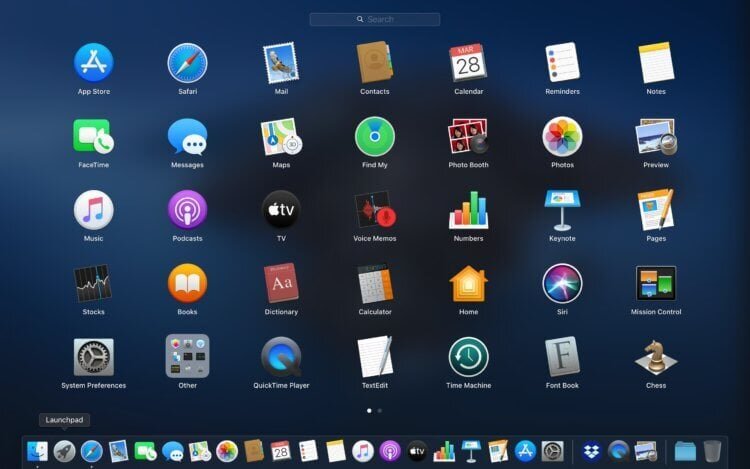Open the Trash in the Dock
Image resolution: width=750 pixels, height=469 pixels.
712,451
